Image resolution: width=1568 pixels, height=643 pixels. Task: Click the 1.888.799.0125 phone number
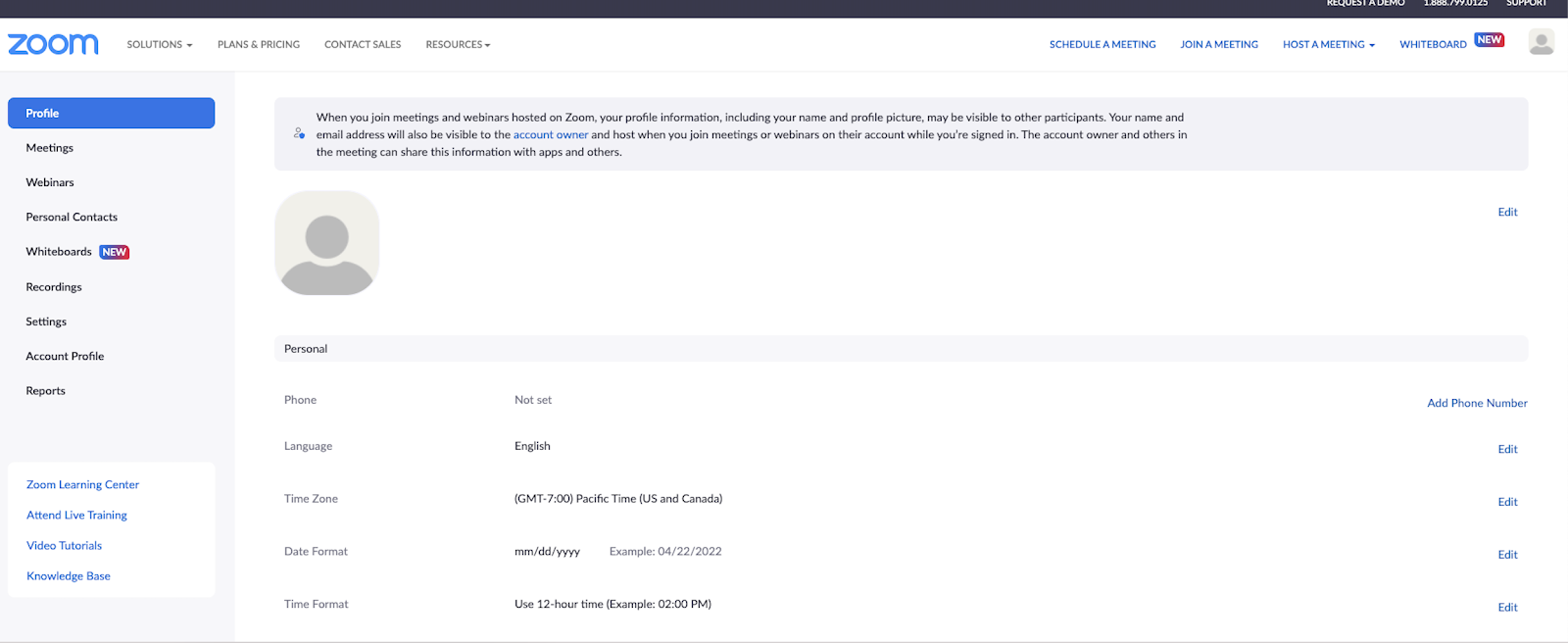[x=1455, y=4]
